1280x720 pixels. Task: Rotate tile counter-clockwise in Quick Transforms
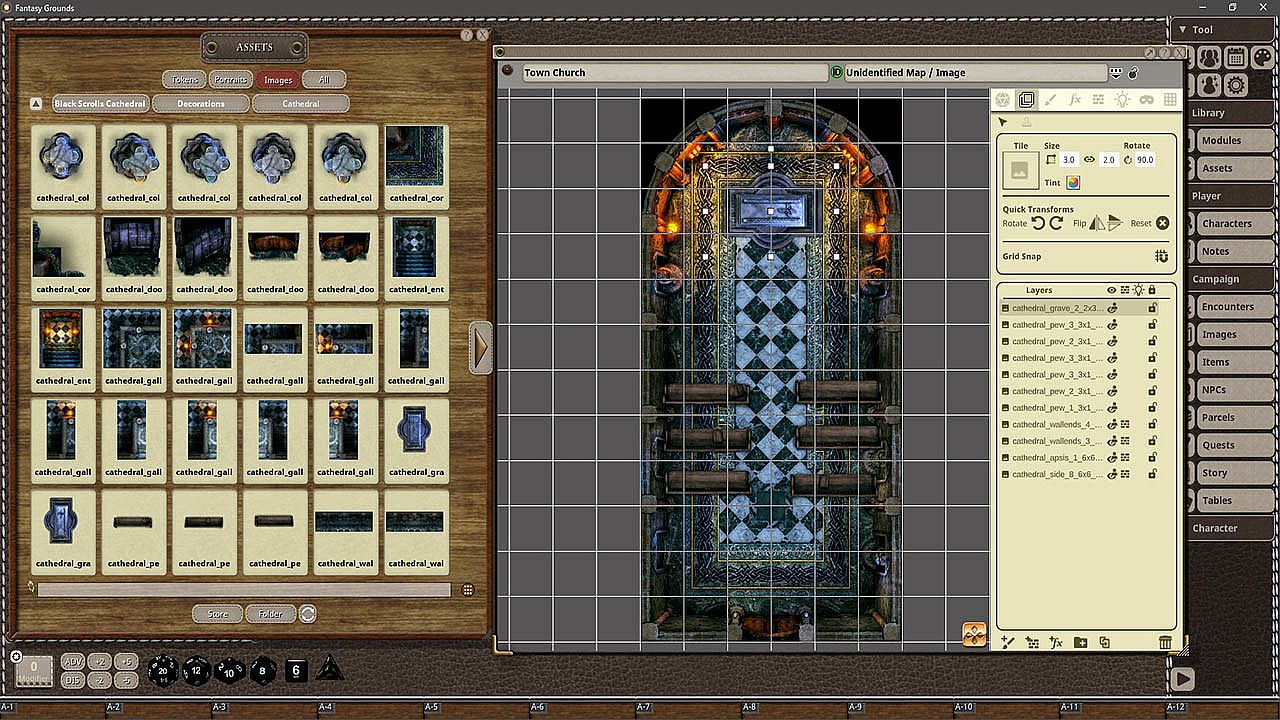[x=1038, y=223]
